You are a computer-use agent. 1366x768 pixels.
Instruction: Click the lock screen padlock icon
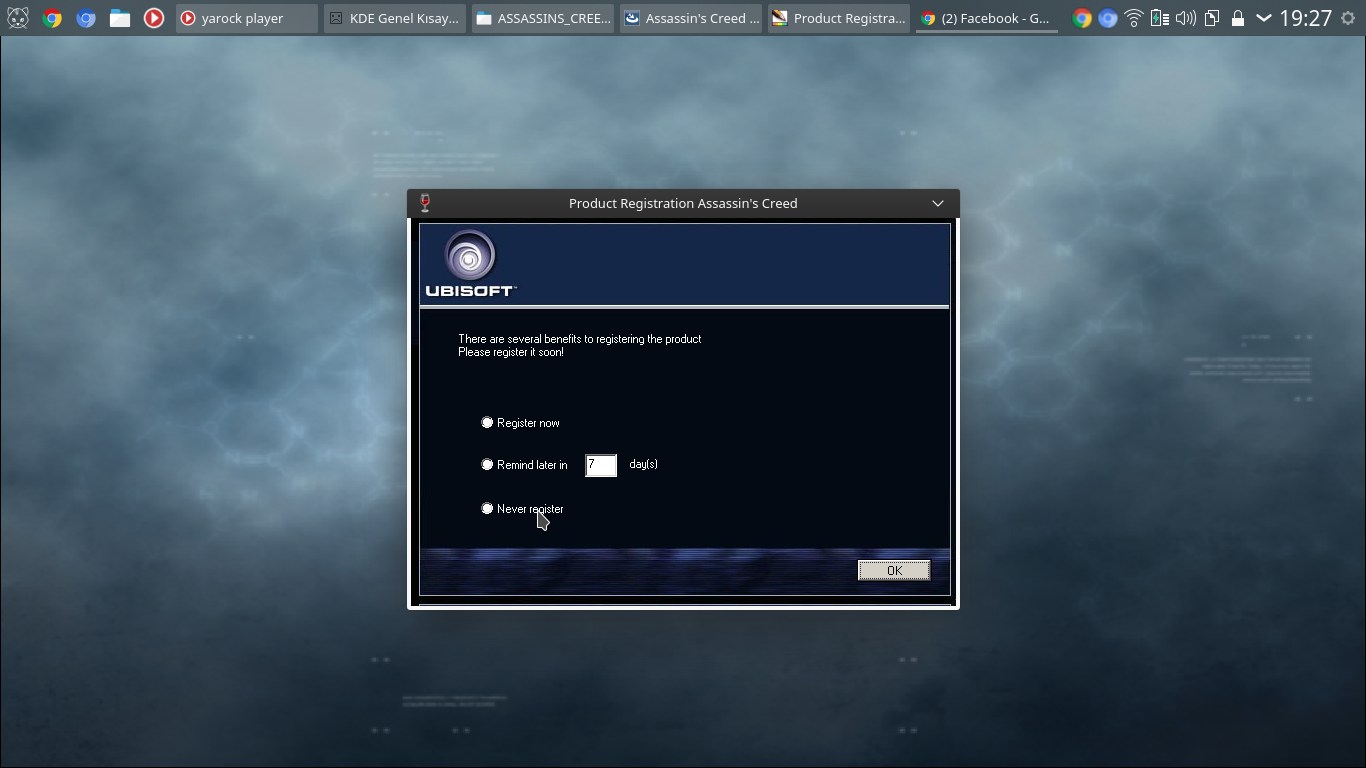tap(1238, 18)
